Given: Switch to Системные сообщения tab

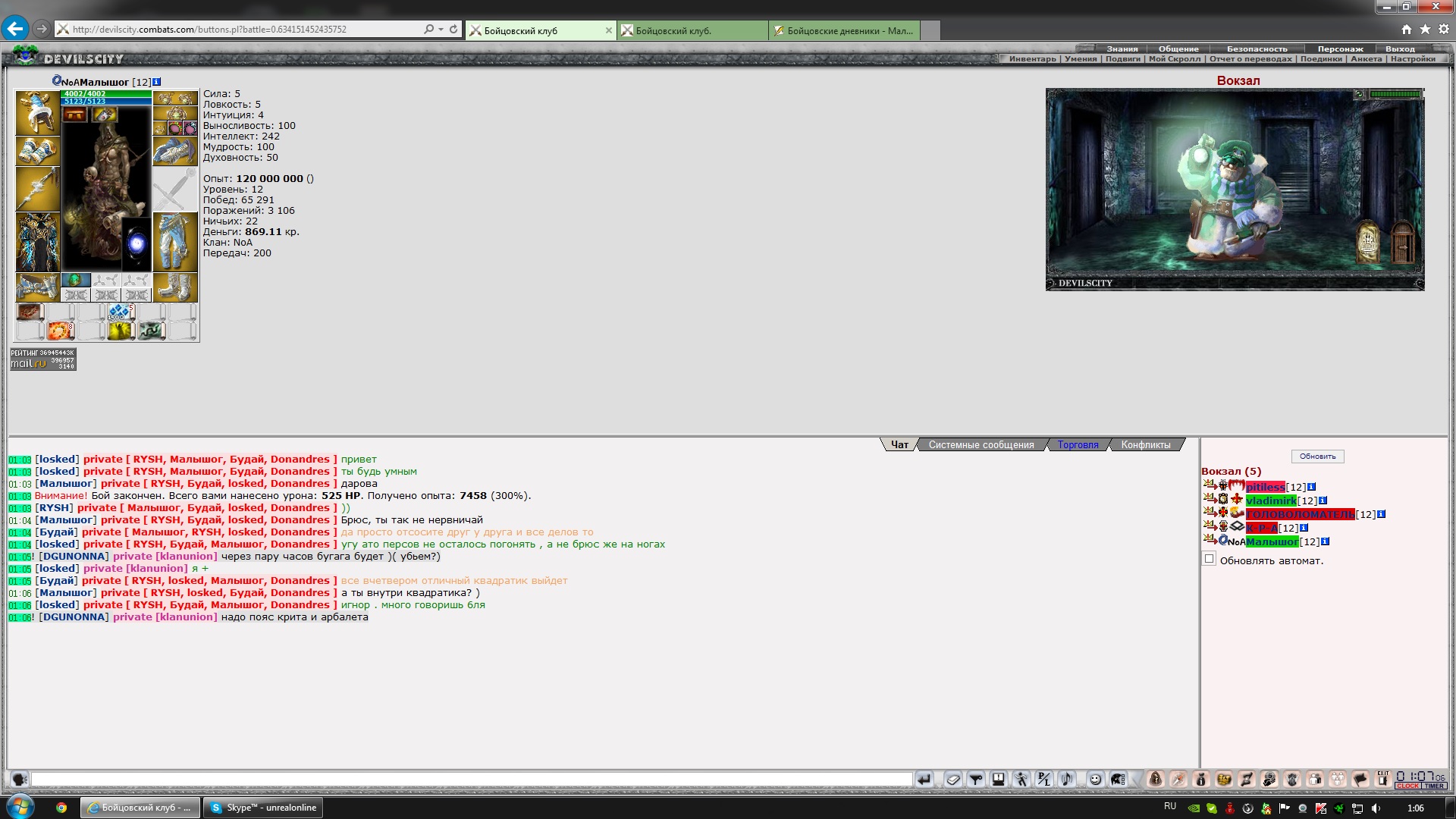Looking at the screenshot, I should 981,445.
